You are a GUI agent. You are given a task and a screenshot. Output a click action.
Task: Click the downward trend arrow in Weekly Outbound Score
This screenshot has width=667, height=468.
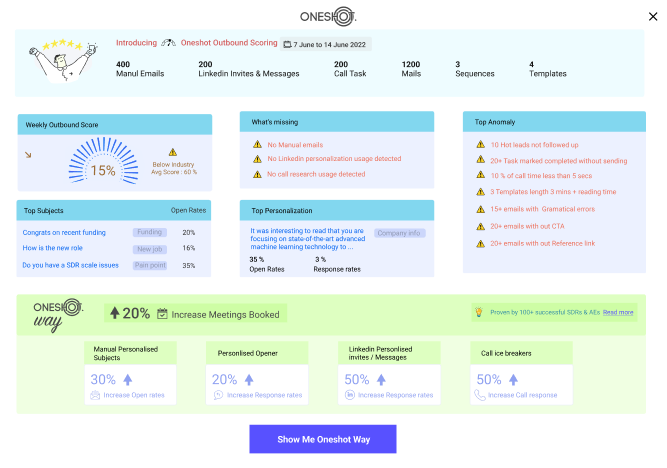[x=28, y=155]
